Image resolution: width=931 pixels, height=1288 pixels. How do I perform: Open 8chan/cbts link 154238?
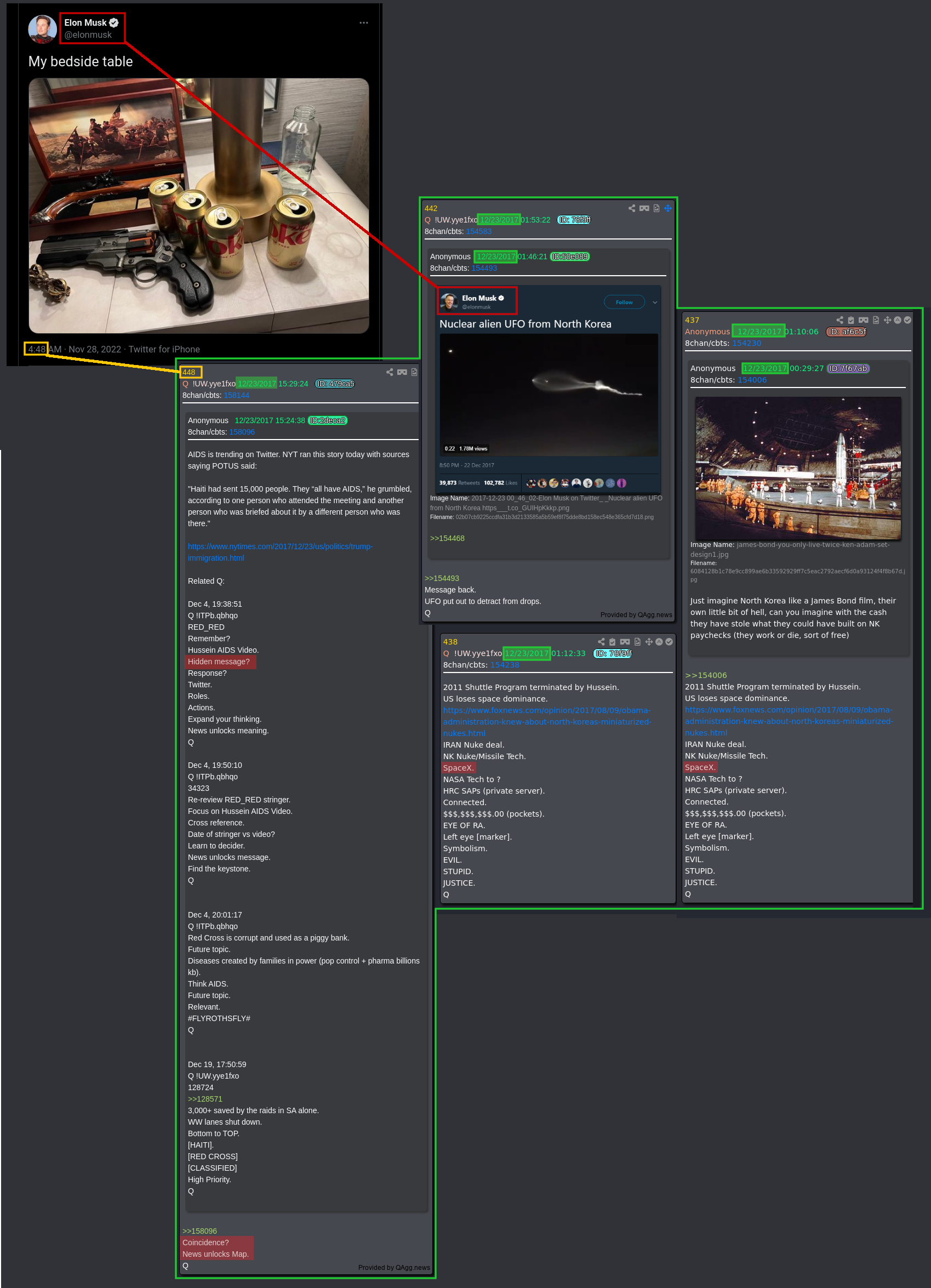505,665
